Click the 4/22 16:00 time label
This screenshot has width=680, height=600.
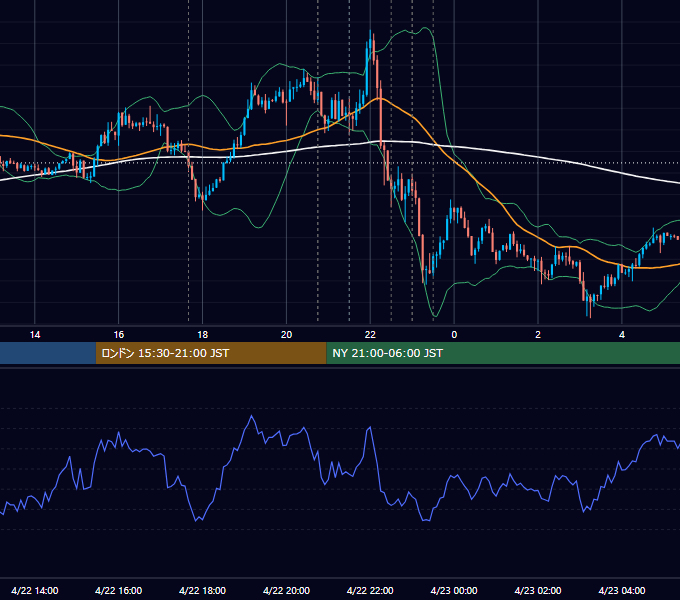tap(118, 590)
